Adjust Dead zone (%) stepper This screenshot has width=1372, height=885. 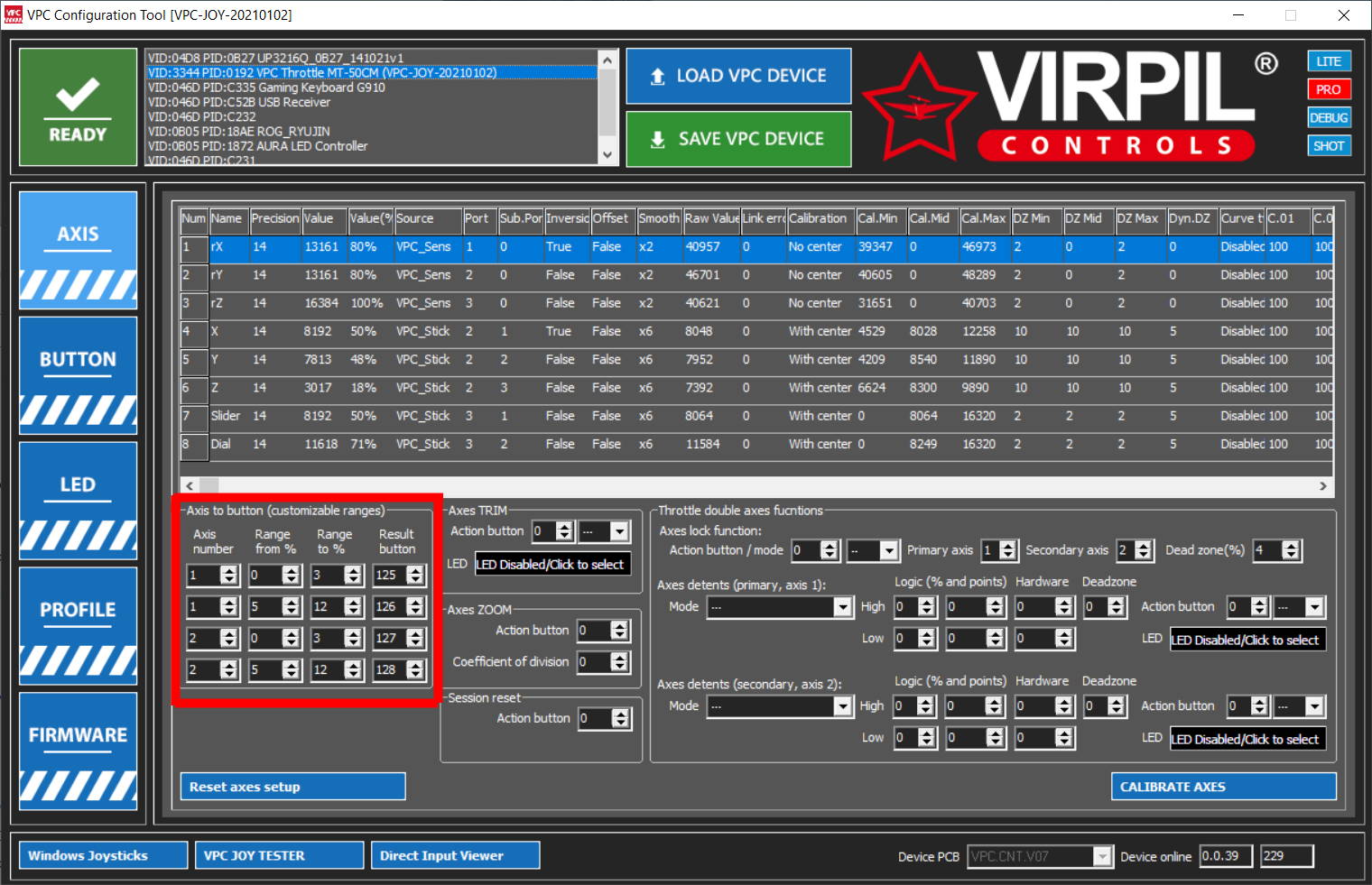pos(1291,550)
